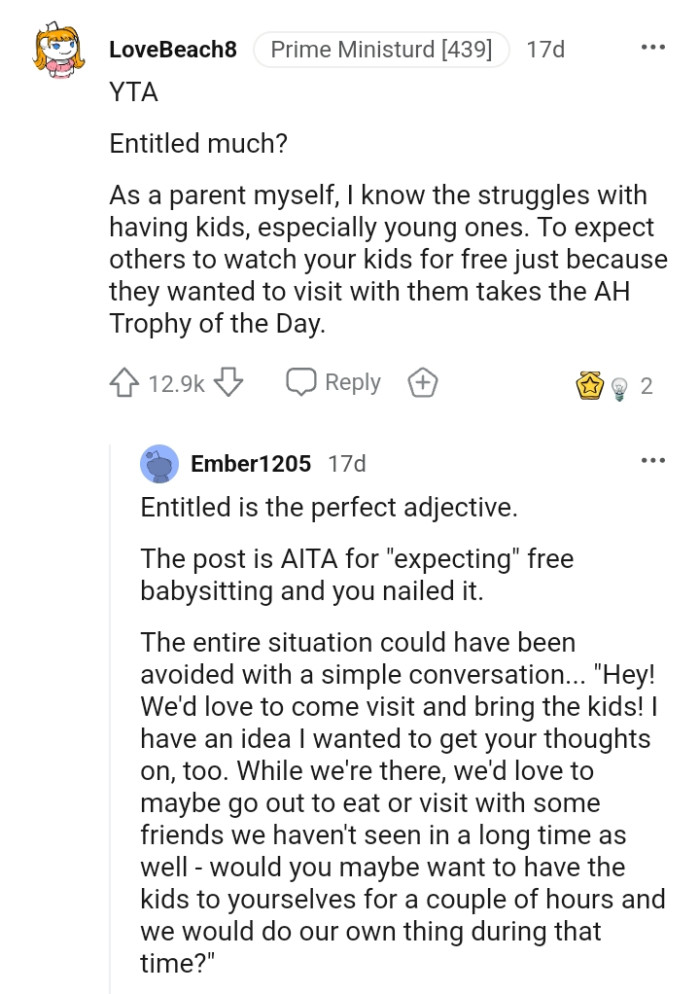Upvote LoveBeach8's comment
700x994 pixels.
click(122, 381)
